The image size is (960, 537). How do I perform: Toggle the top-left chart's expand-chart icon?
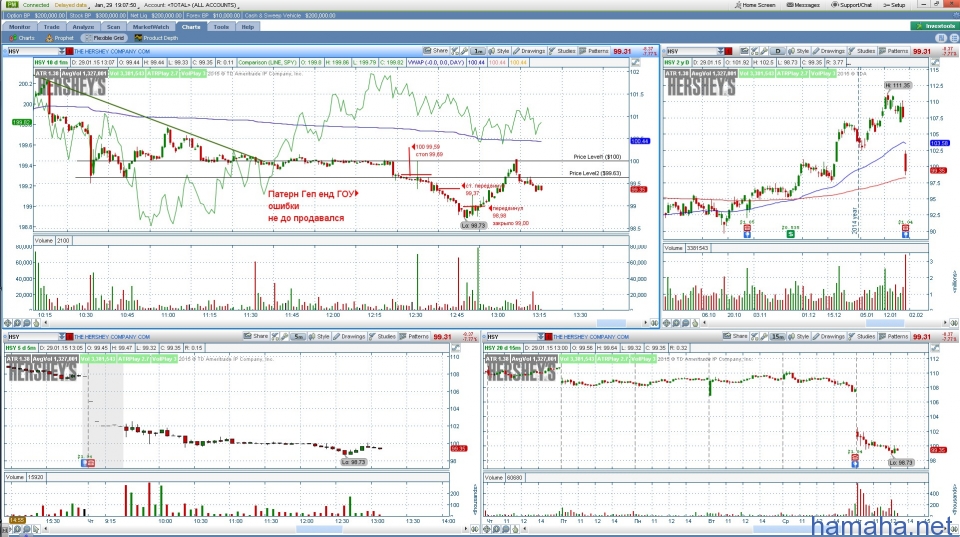[636, 62]
